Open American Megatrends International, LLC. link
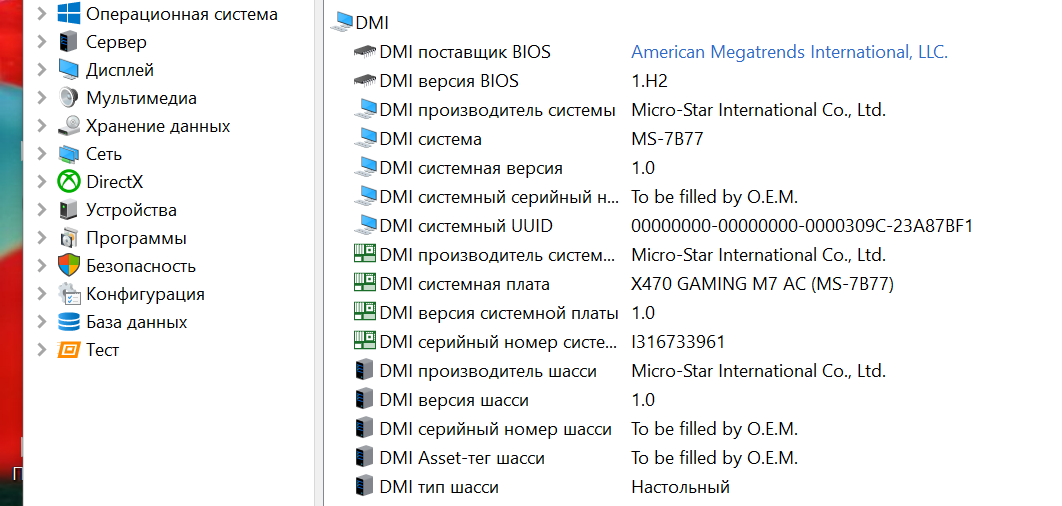The width and height of the screenshot is (1062, 506). [x=789, y=52]
